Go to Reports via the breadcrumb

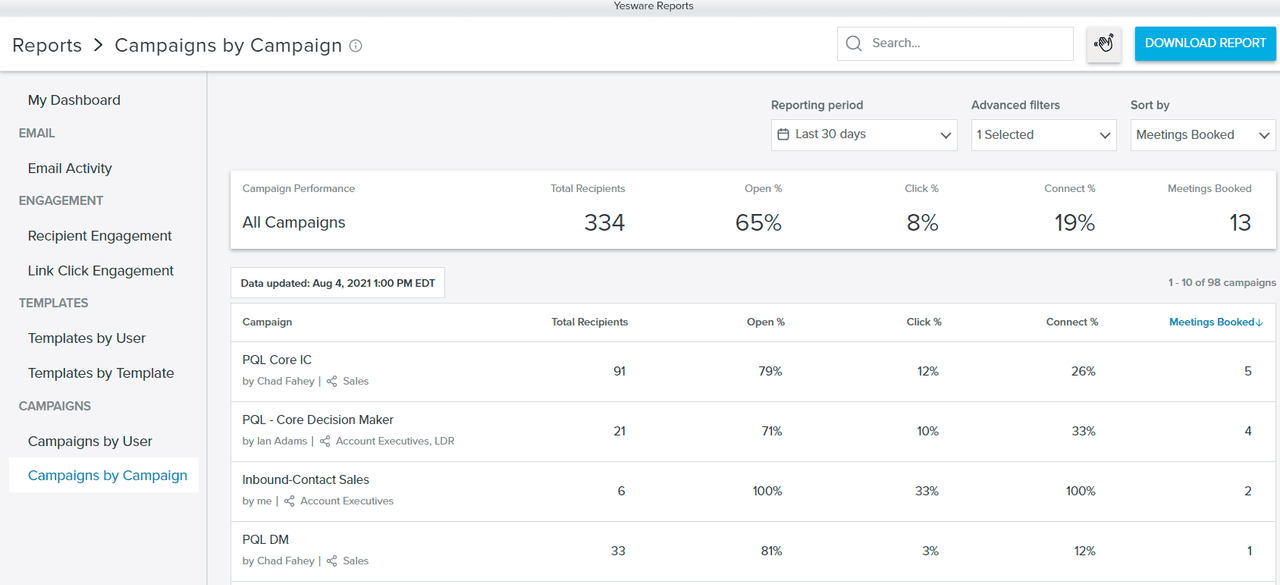[46, 45]
